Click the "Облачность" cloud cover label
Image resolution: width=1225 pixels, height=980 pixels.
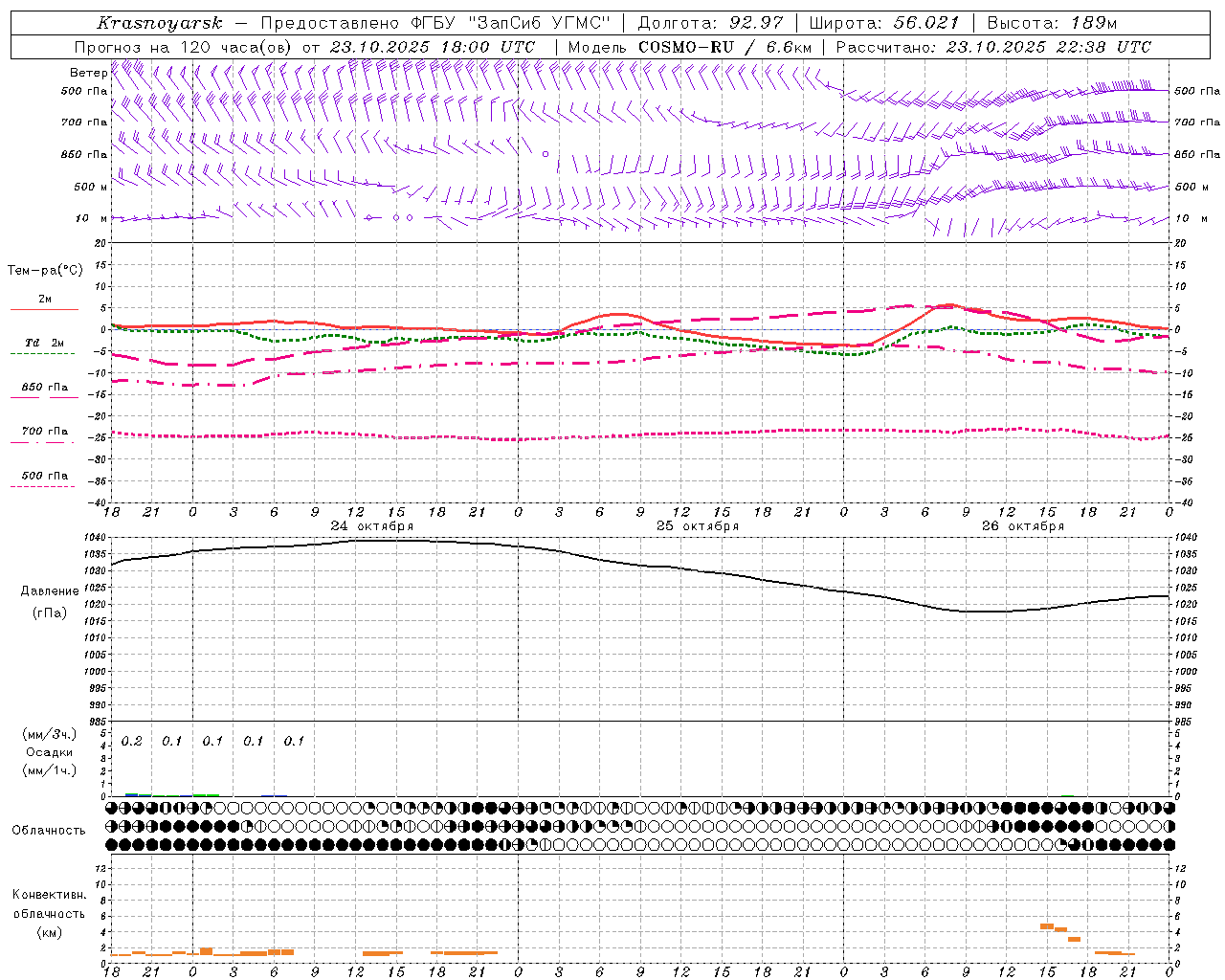49,831
